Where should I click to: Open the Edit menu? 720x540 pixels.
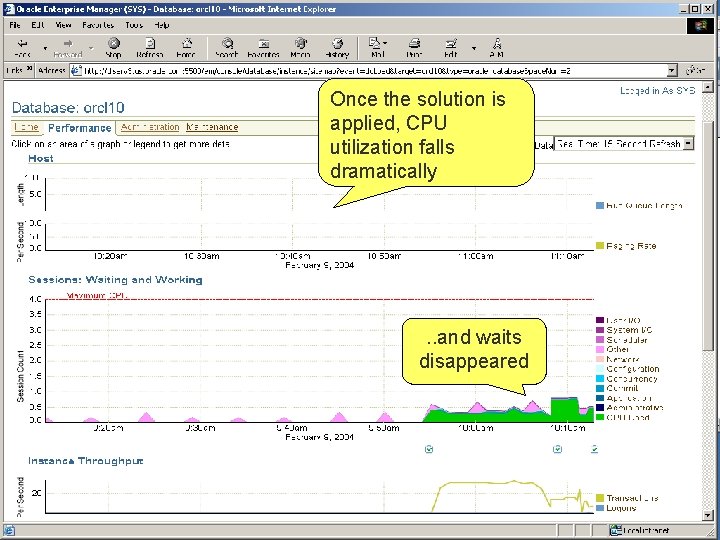[38, 25]
